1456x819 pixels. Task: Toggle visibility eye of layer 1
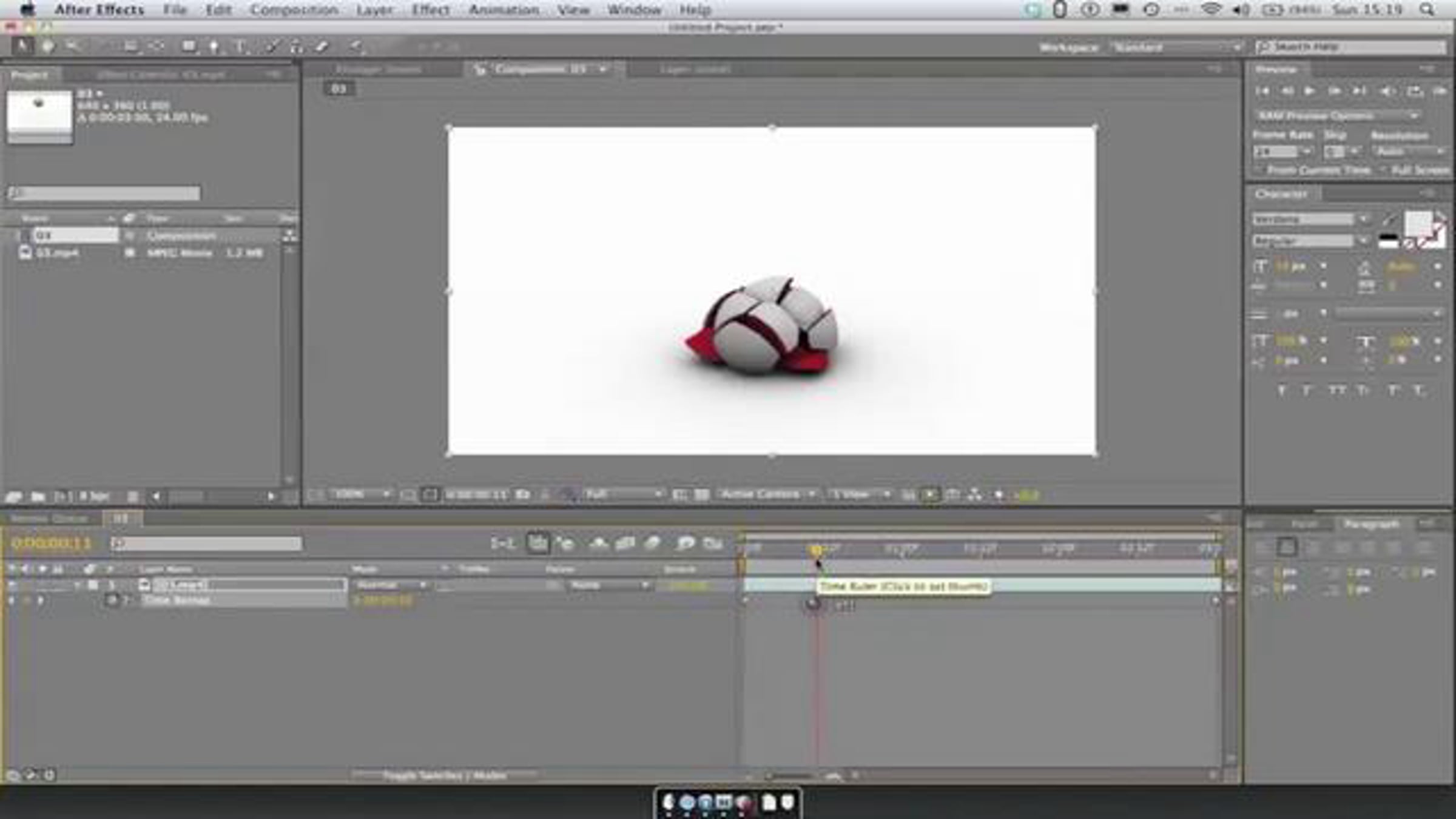tap(12, 585)
